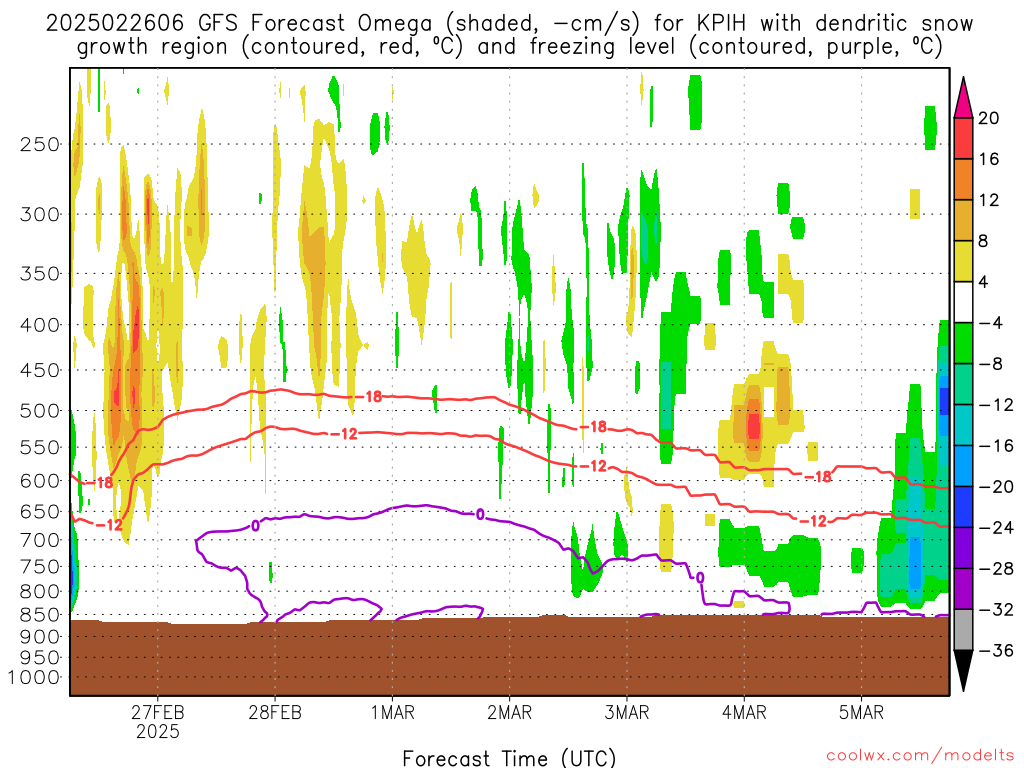Click the red omega maximum near 4MAR

click(754, 426)
